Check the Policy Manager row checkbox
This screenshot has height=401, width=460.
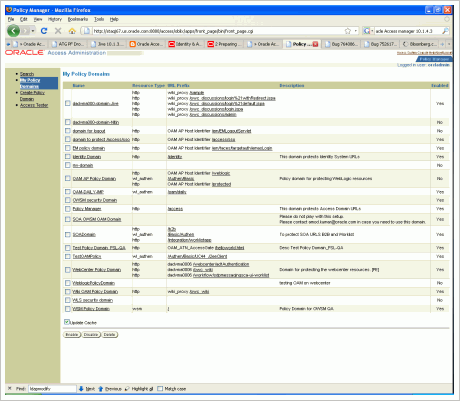(68, 208)
